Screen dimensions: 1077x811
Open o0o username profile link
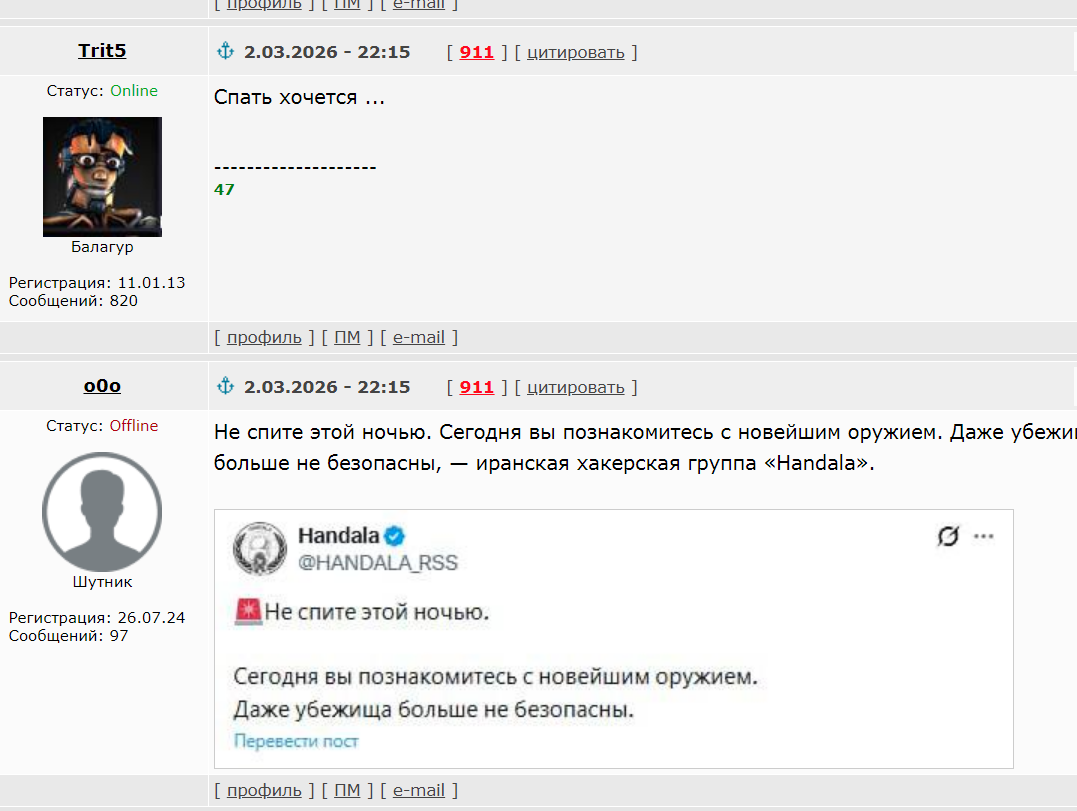pos(102,386)
